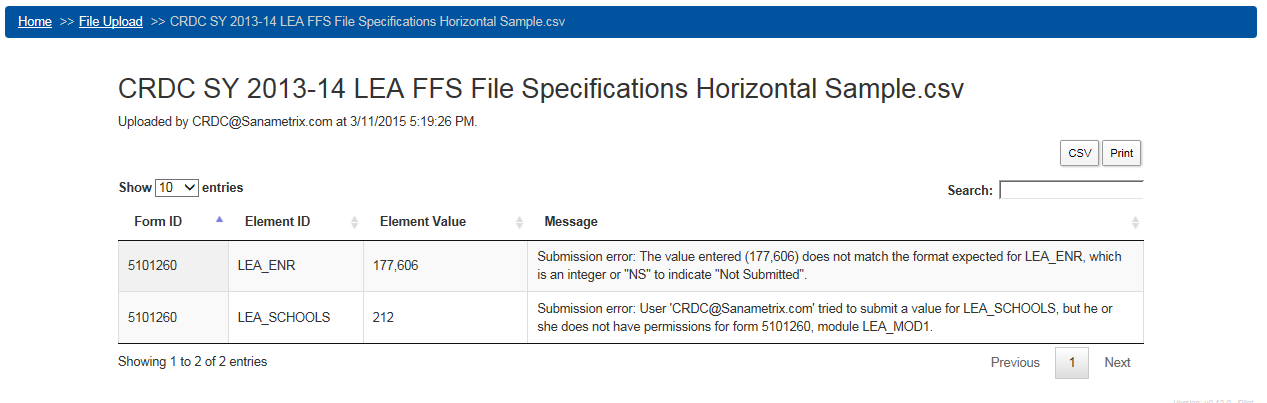Click the LEA_ENR format error message
Screen dimensions: 1267x403
coord(829,265)
